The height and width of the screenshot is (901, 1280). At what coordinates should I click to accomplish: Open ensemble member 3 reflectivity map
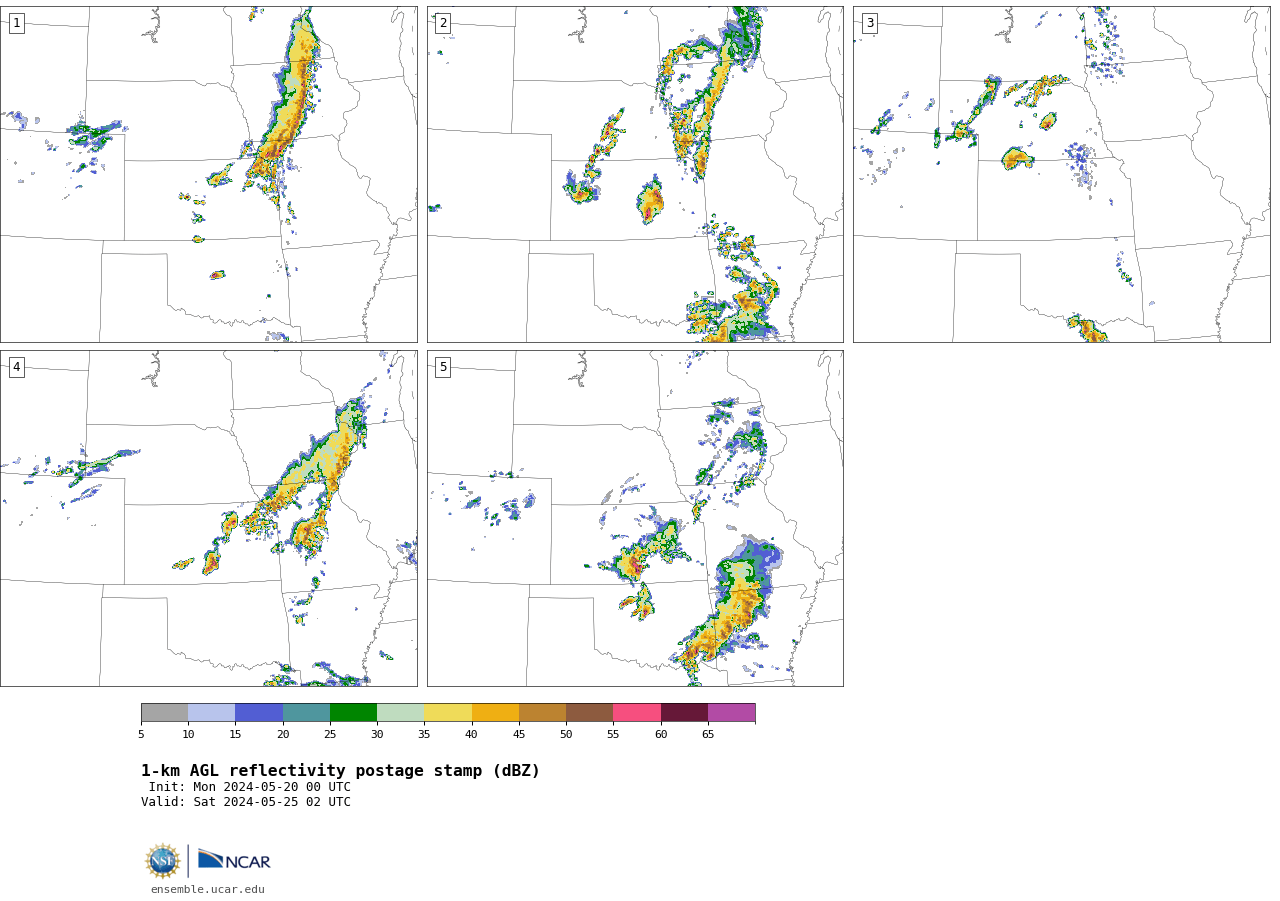(x=1061, y=175)
